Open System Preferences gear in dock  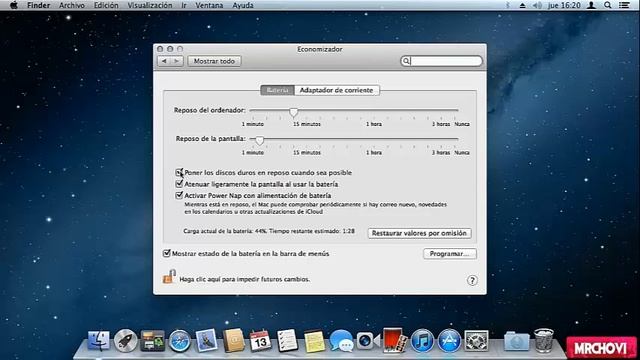click(x=476, y=341)
